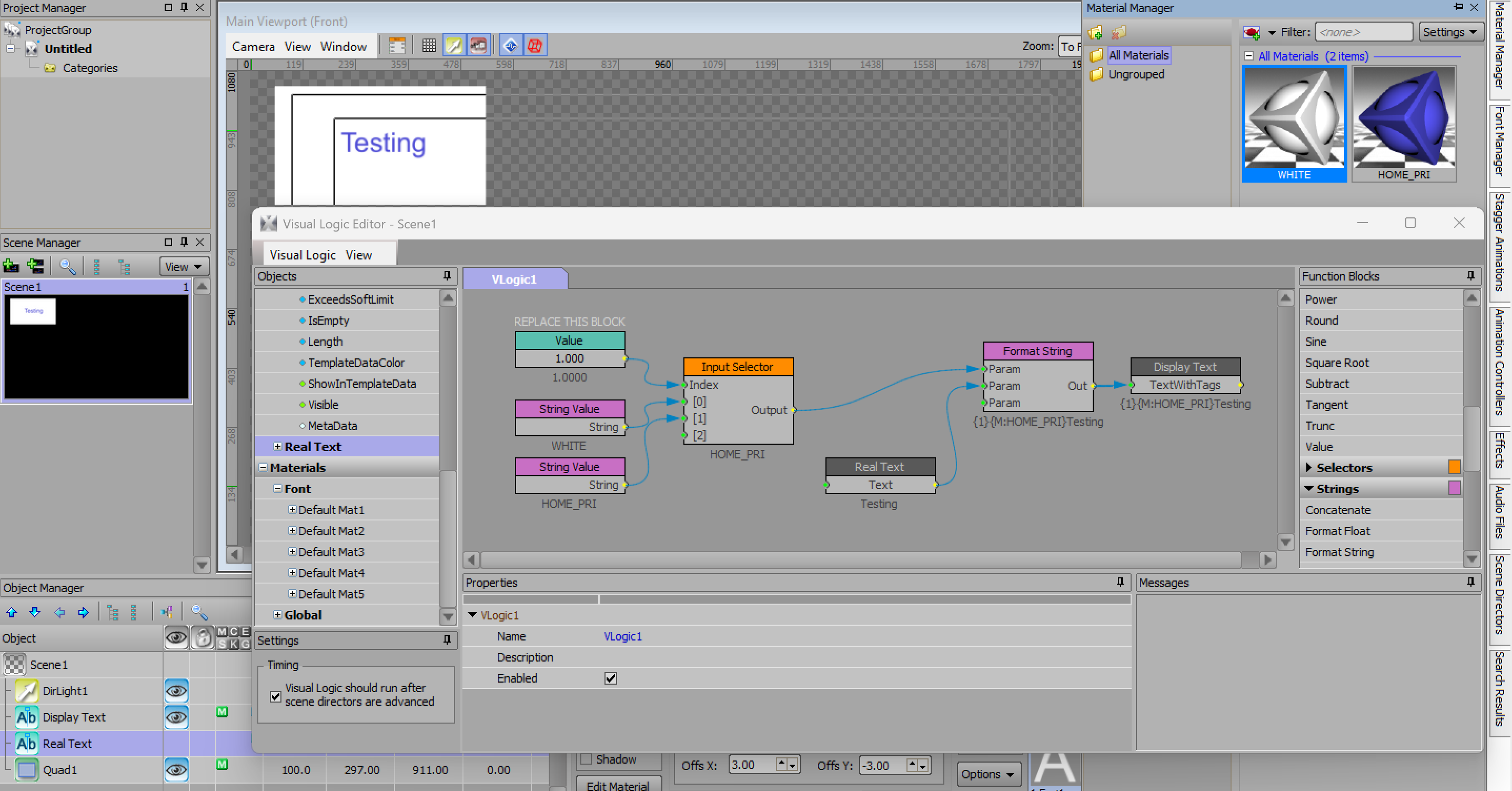Open Material Manager Settings button
Image resolution: width=1512 pixels, height=791 pixels.
tap(1449, 32)
